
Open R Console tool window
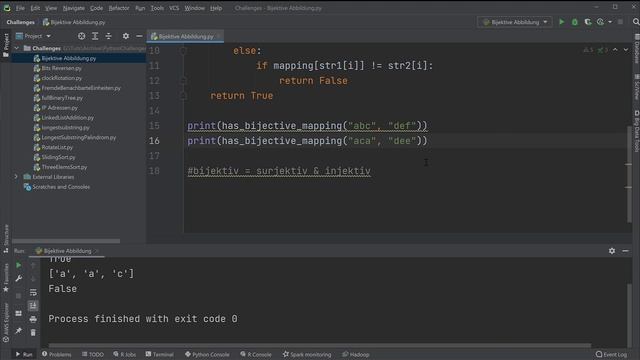click(x=256, y=354)
